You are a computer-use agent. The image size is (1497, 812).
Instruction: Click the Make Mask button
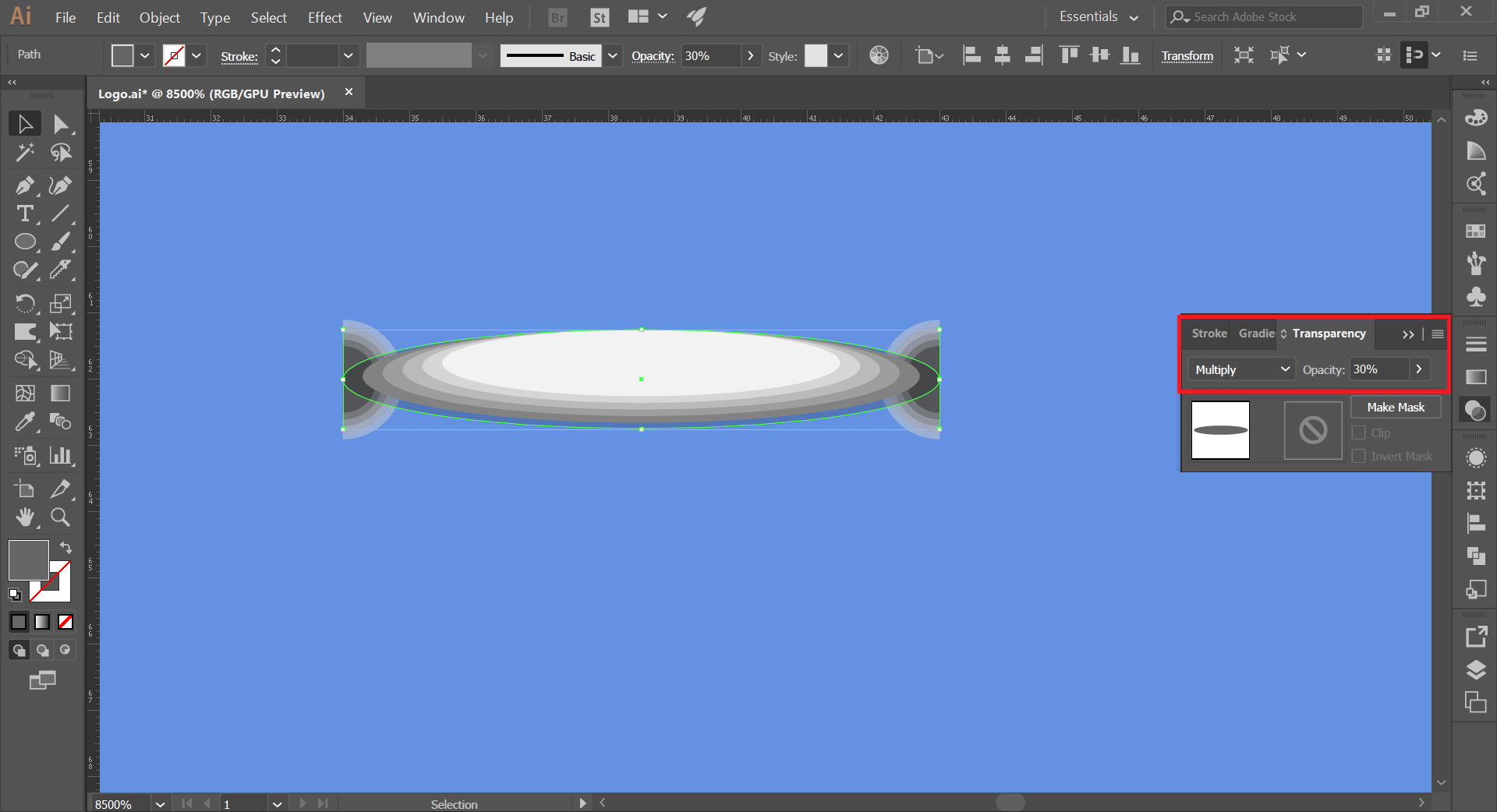pos(1396,407)
